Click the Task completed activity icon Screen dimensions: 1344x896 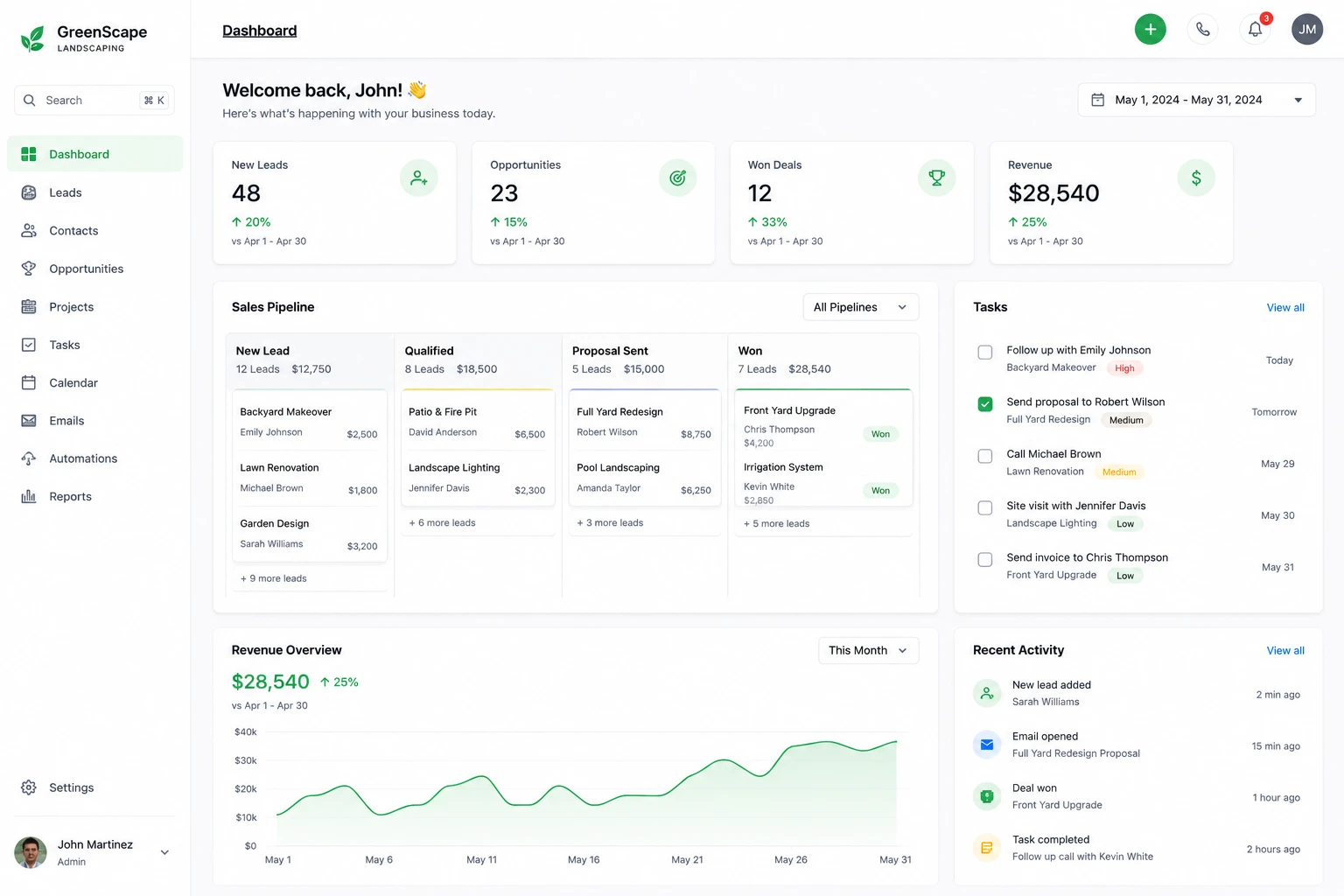tap(987, 848)
